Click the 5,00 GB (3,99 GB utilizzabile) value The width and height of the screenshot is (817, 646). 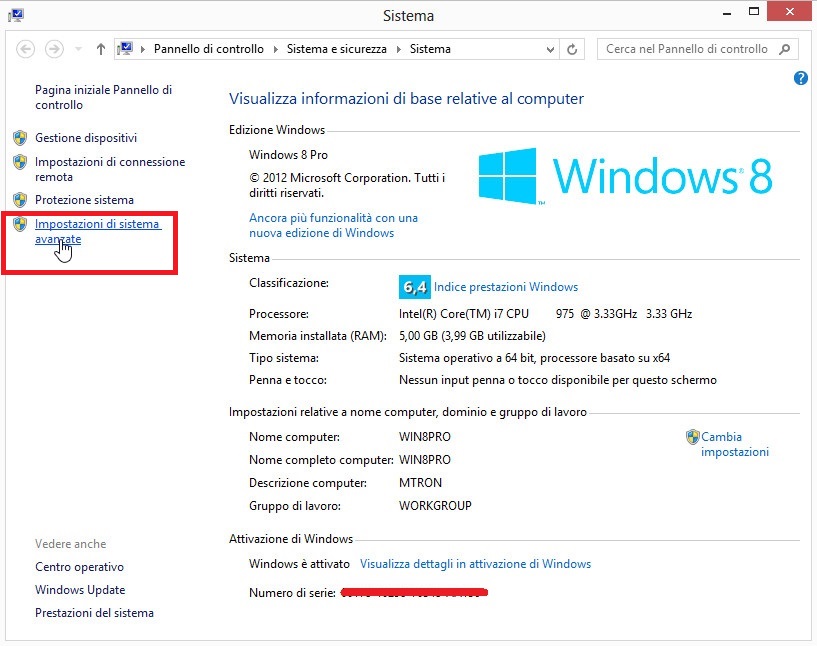click(x=472, y=336)
